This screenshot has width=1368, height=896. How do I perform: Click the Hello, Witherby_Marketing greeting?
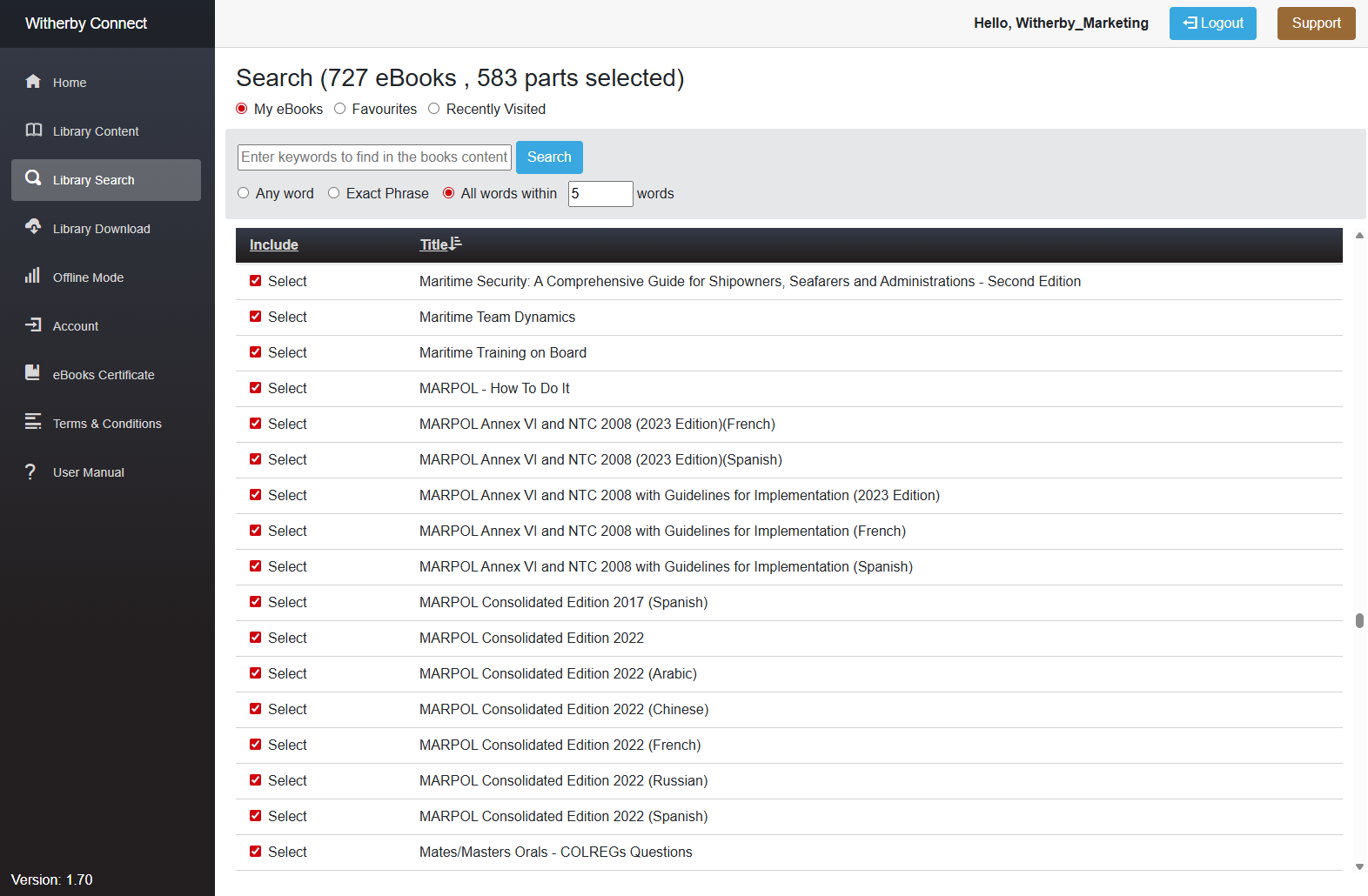1061,23
